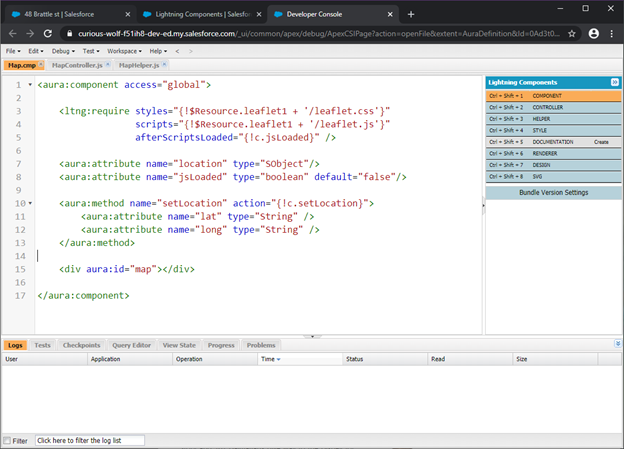Switch to Lightning Components browser tab
The width and height of the screenshot is (624, 449).
(203, 14)
